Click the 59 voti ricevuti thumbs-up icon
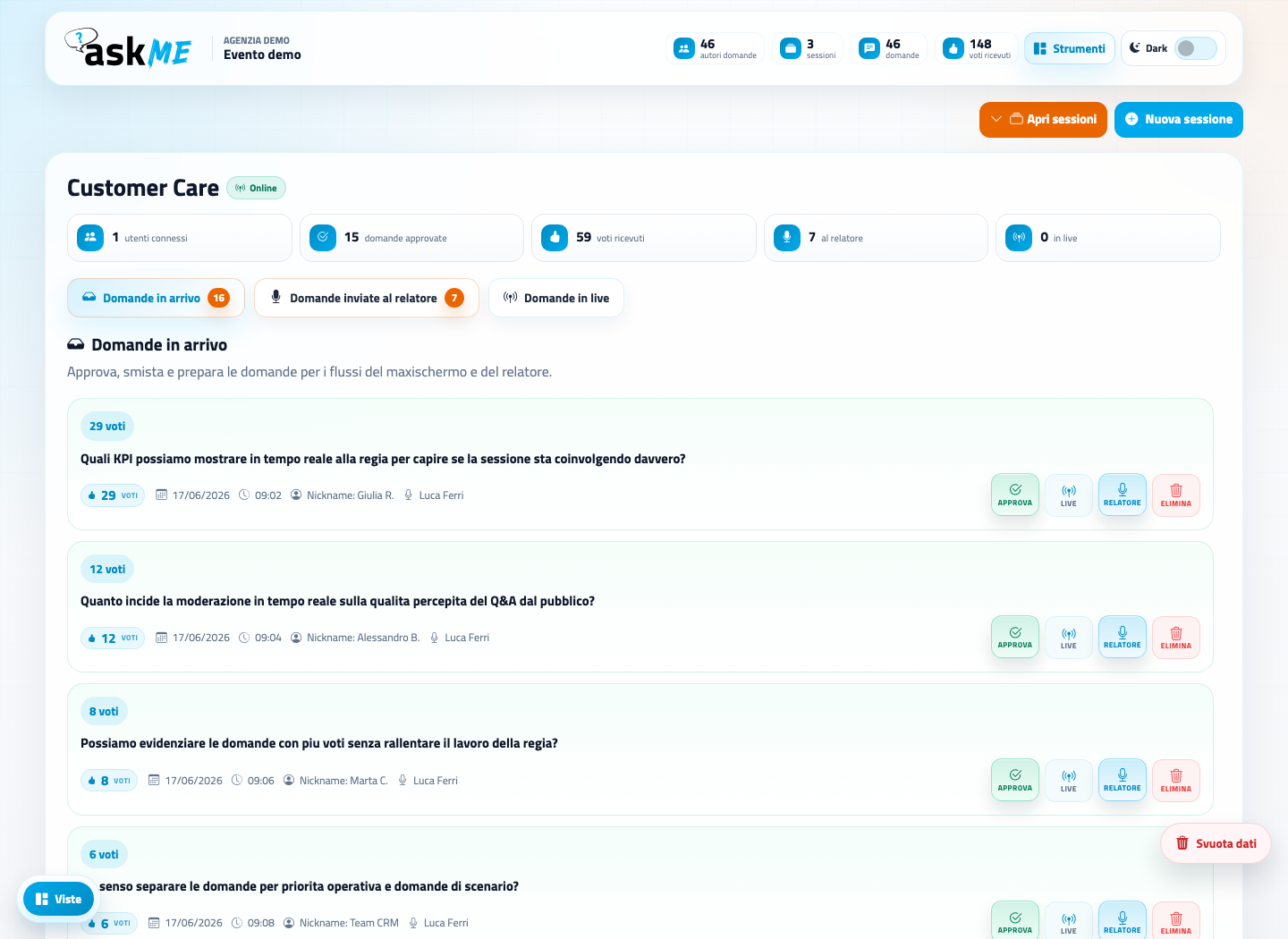 tap(555, 237)
